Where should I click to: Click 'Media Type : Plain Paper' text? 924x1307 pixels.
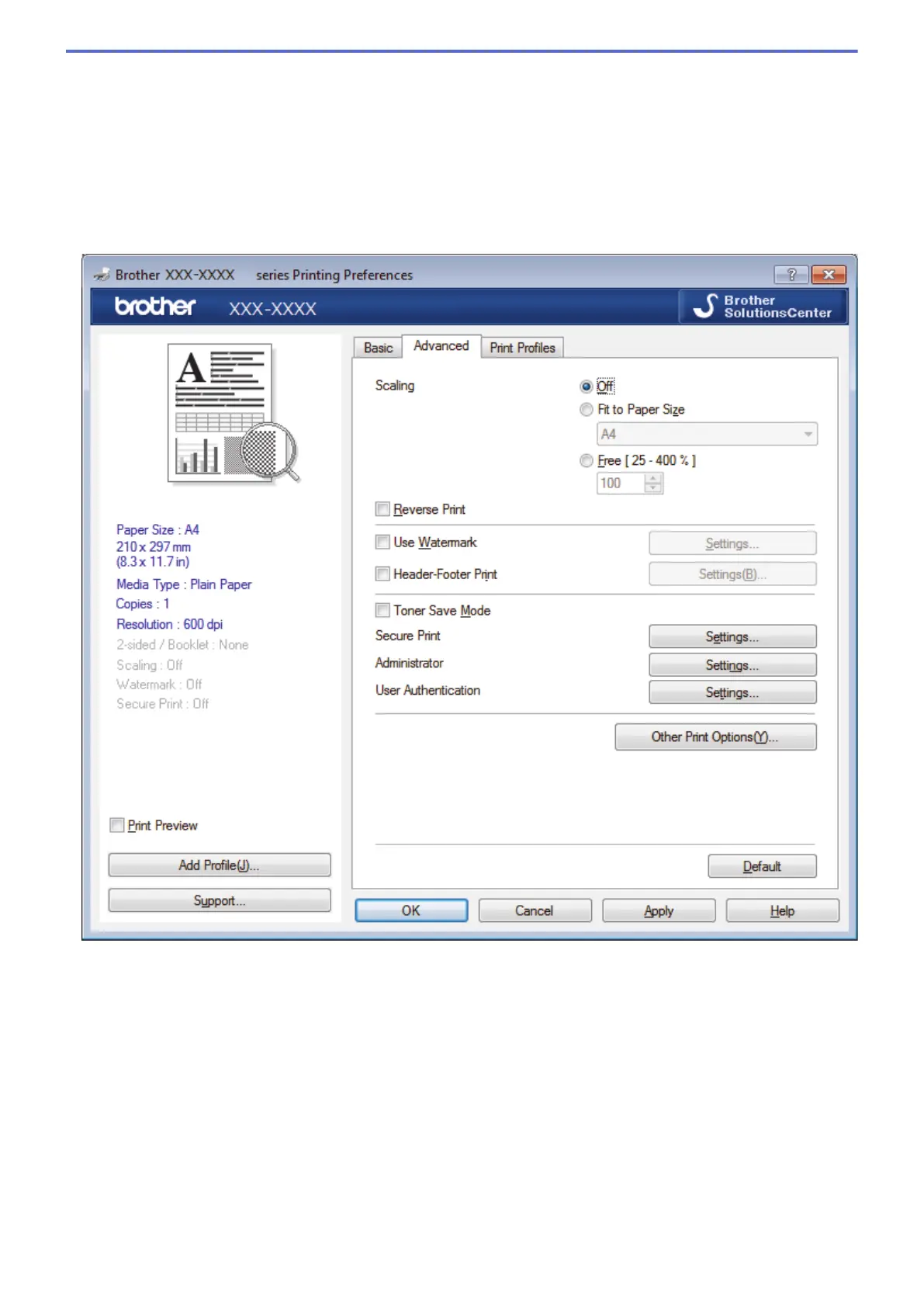[x=184, y=584]
